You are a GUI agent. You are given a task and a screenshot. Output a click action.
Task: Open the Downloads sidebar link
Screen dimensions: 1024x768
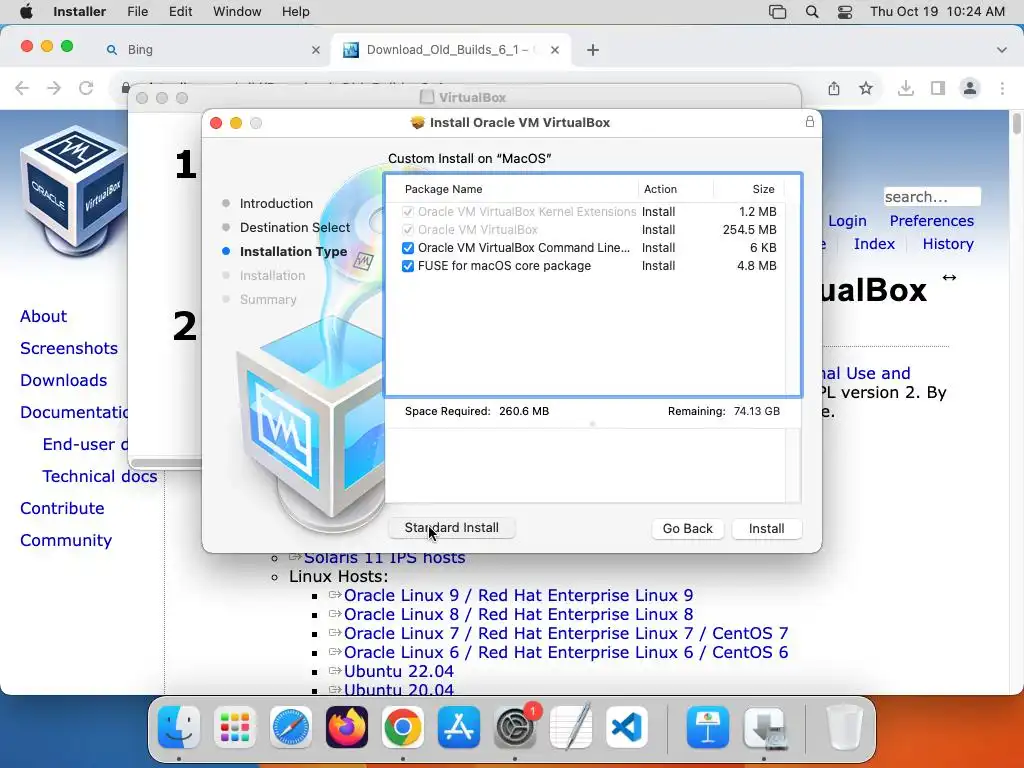[63, 380]
